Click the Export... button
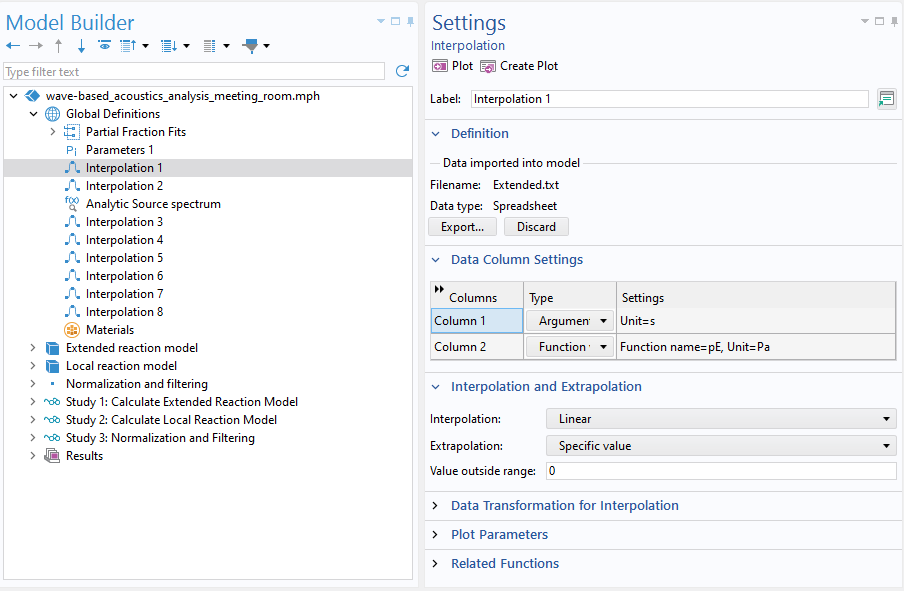The image size is (904, 591). click(462, 227)
